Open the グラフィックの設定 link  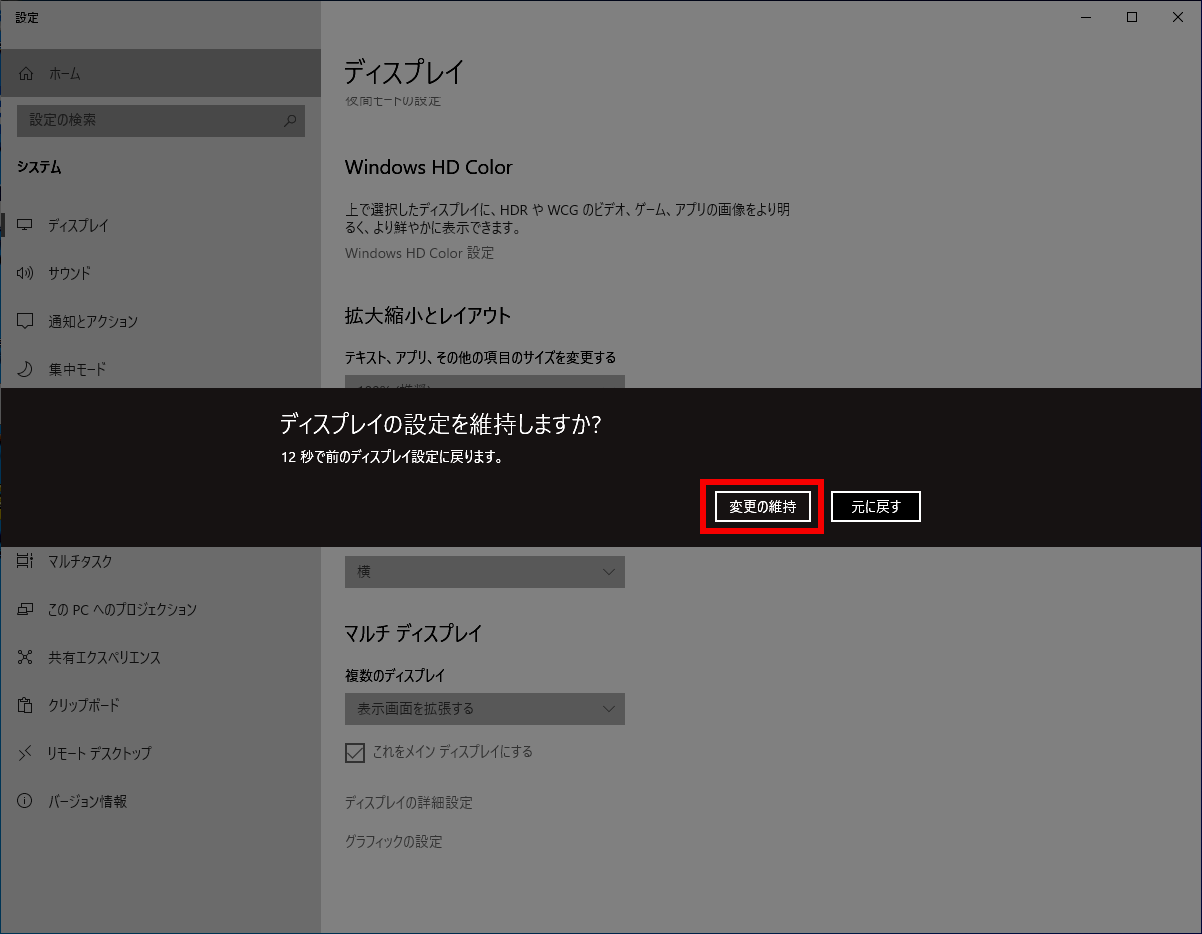[x=393, y=842]
